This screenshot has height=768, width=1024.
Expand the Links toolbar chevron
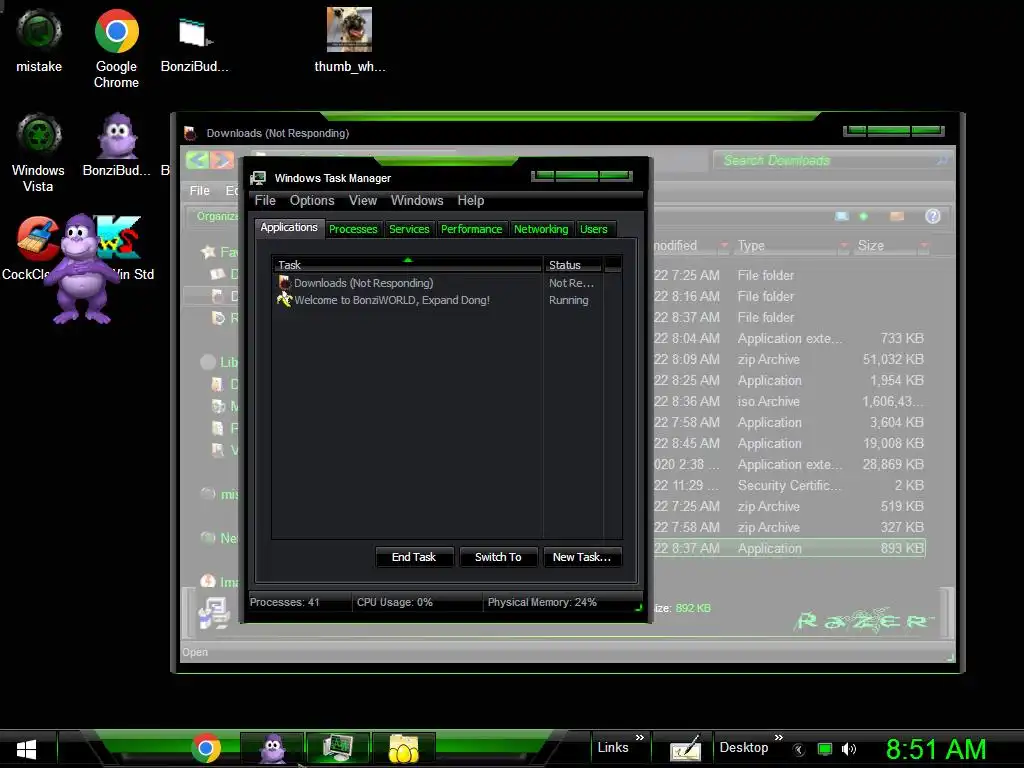640,738
